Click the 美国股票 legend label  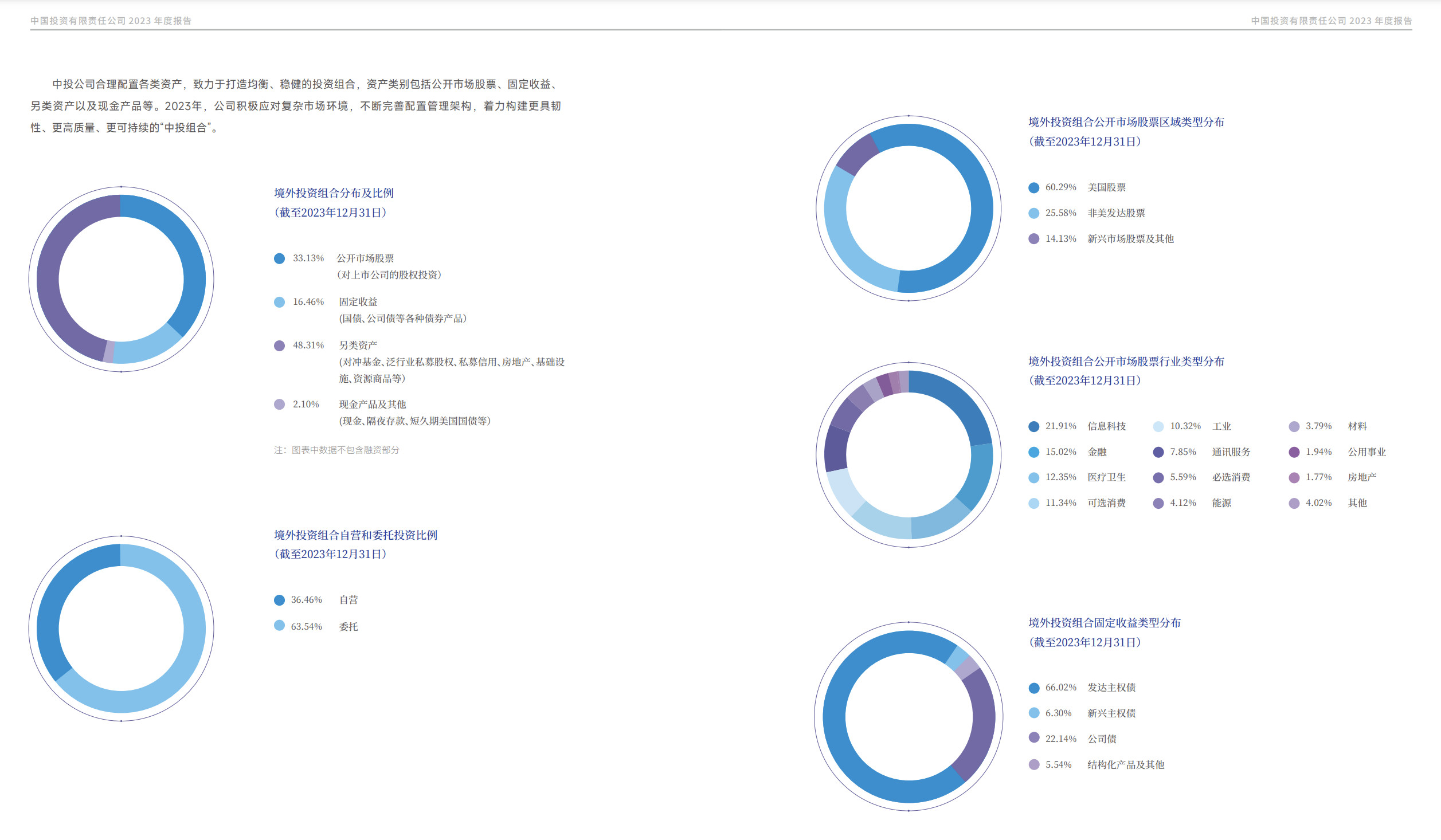click(1106, 188)
